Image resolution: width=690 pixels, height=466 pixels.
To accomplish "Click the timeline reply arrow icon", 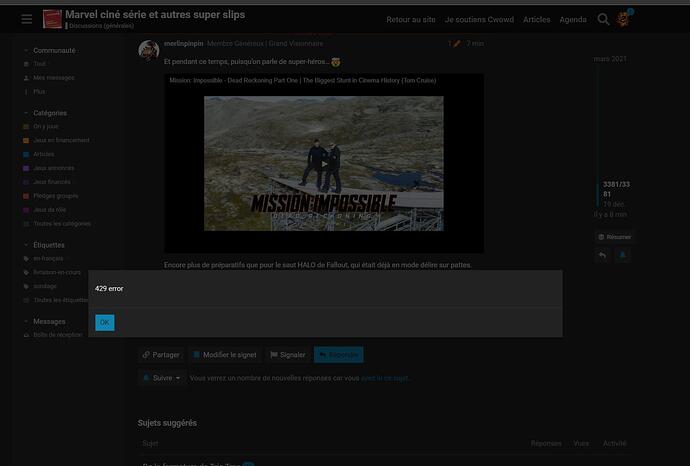I will (x=602, y=255).
